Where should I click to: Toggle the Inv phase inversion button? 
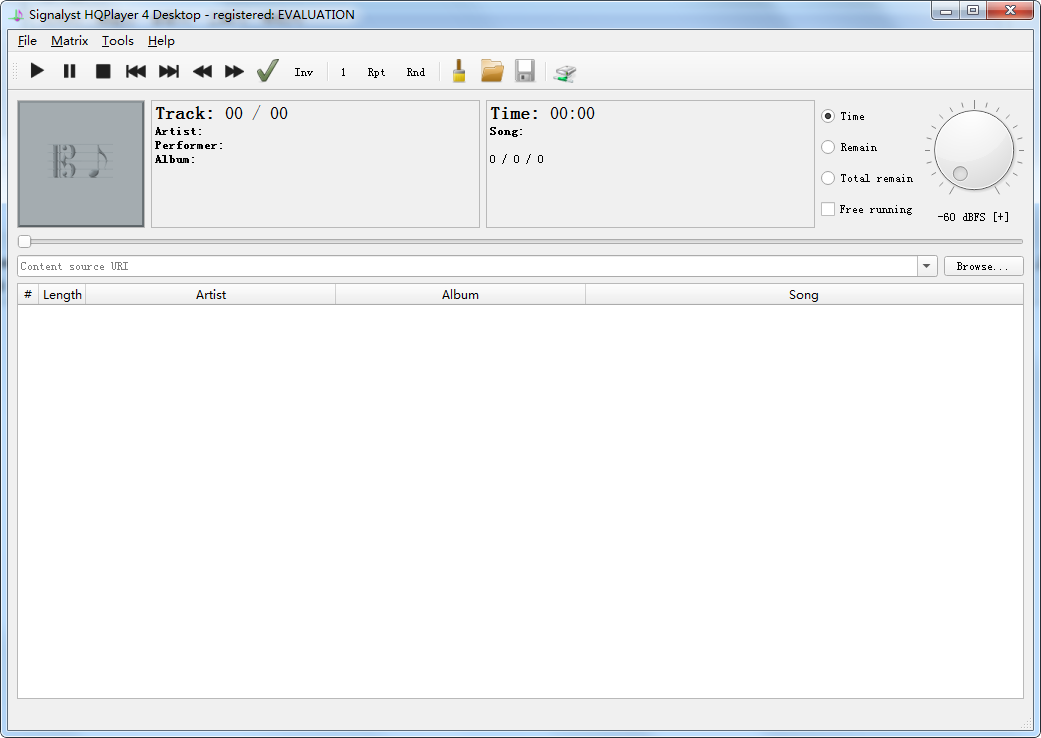303,72
